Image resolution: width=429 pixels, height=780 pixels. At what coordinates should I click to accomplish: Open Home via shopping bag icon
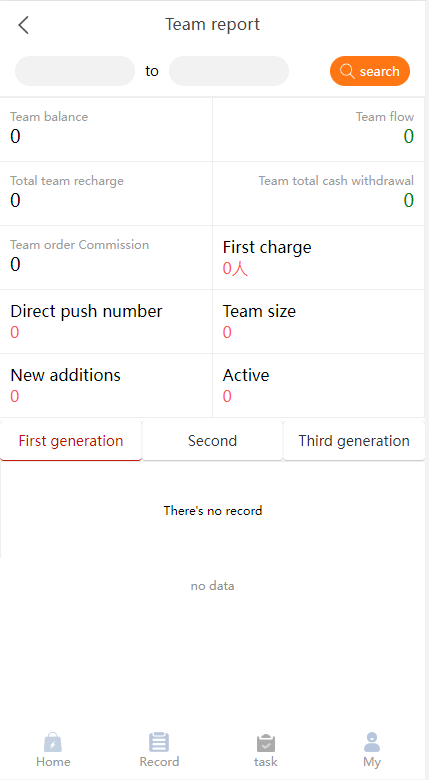[53, 743]
